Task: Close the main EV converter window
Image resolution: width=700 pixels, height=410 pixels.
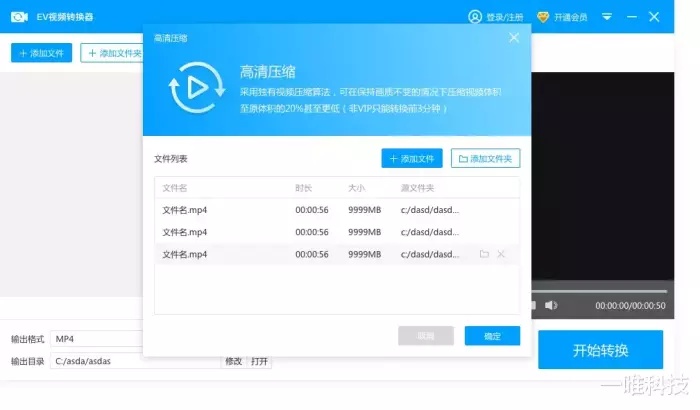Action: click(654, 17)
